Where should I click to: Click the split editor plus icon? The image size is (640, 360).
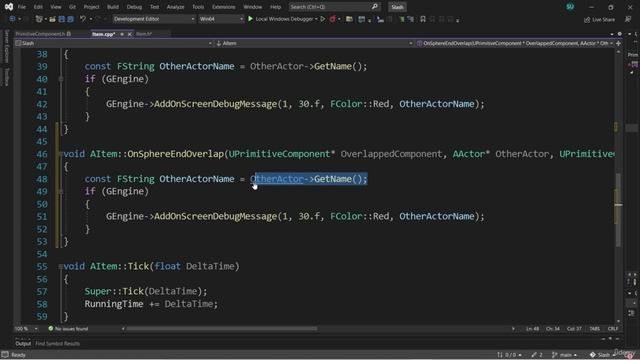618,43
